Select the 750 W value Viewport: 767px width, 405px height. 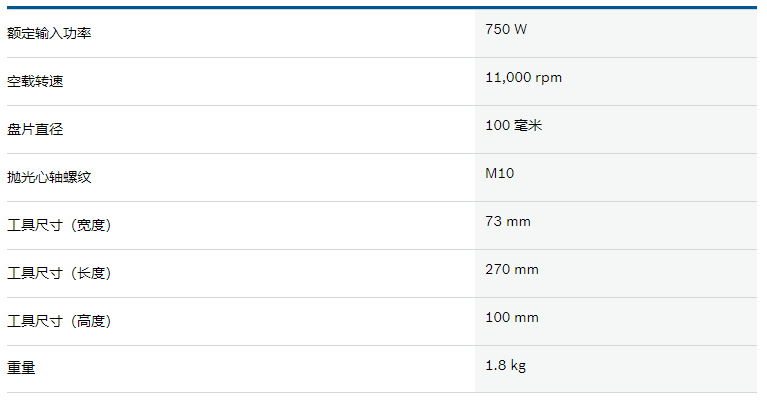tap(506, 29)
